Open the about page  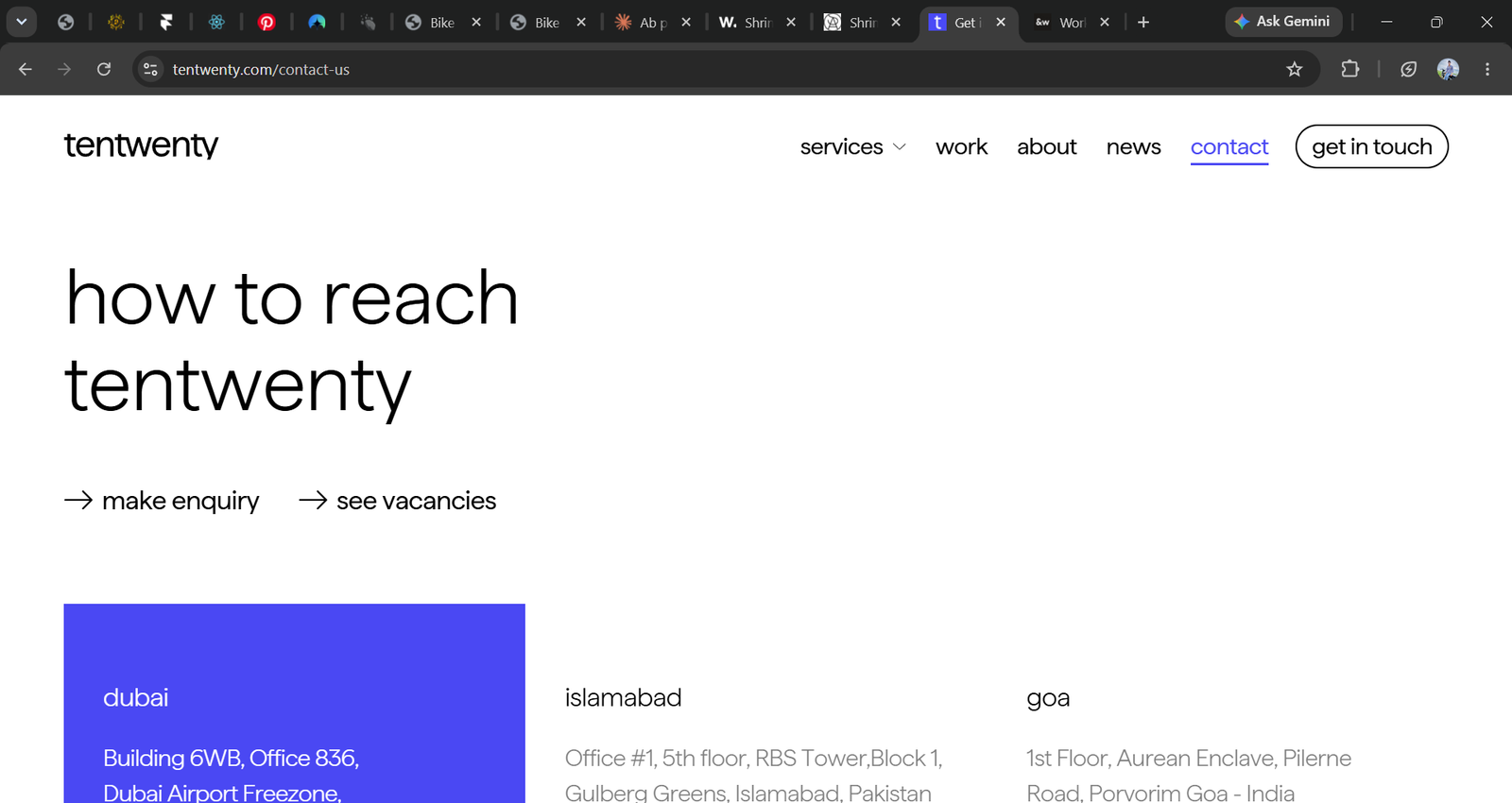point(1046,146)
